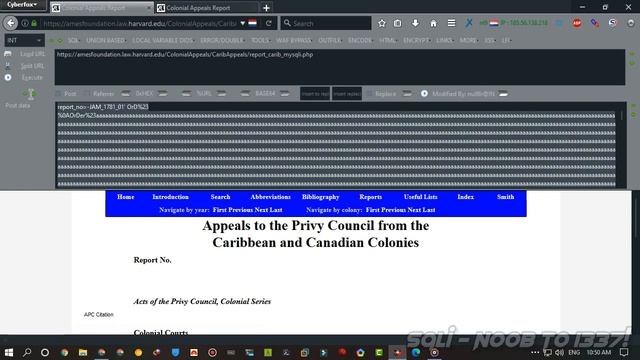Open the TOOLS menu
The width and height of the screenshot is (640, 360).
click(x=260, y=40)
